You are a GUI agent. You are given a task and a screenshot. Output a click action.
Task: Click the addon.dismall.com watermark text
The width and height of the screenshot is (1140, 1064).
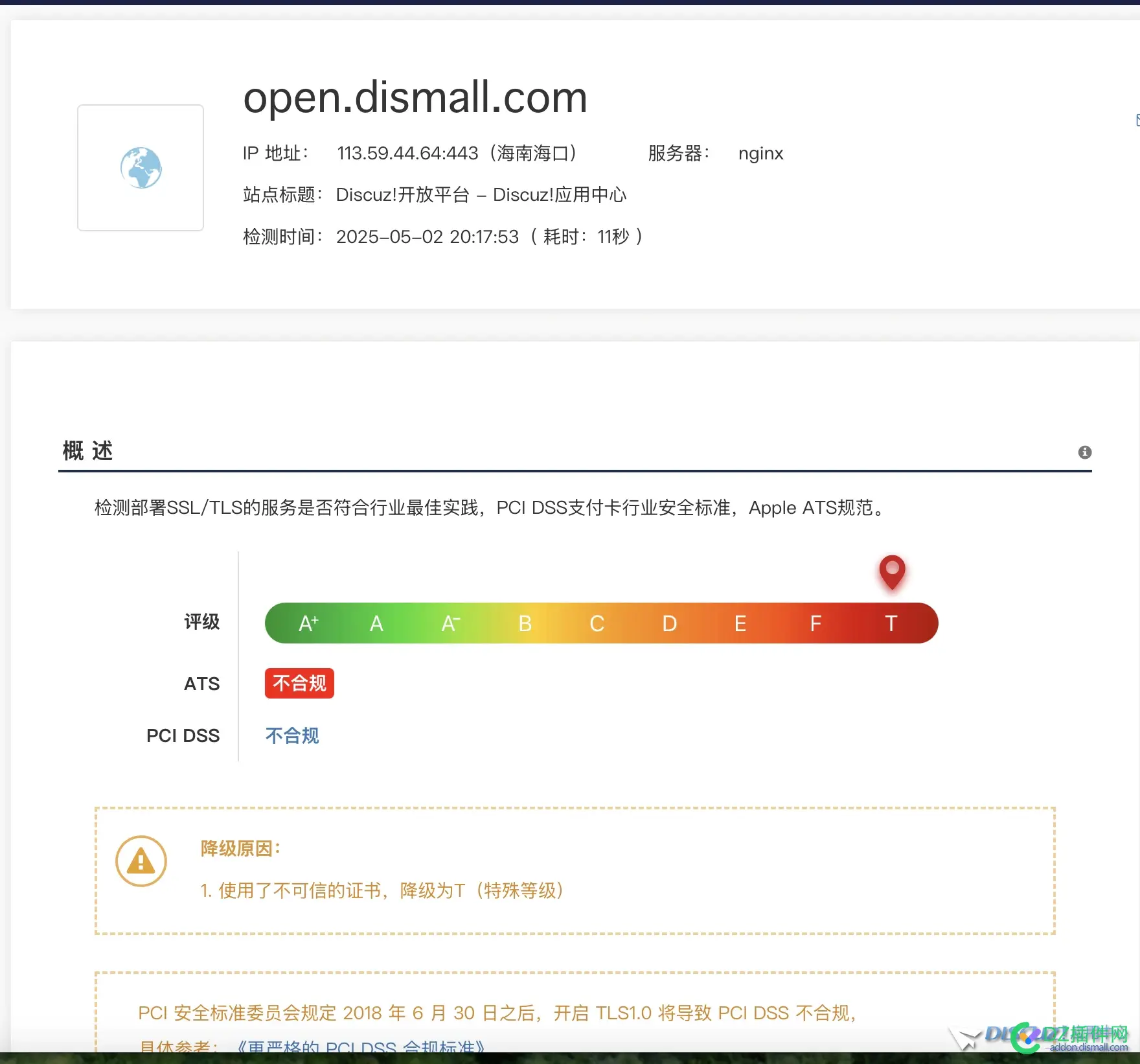[1088, 1047]
